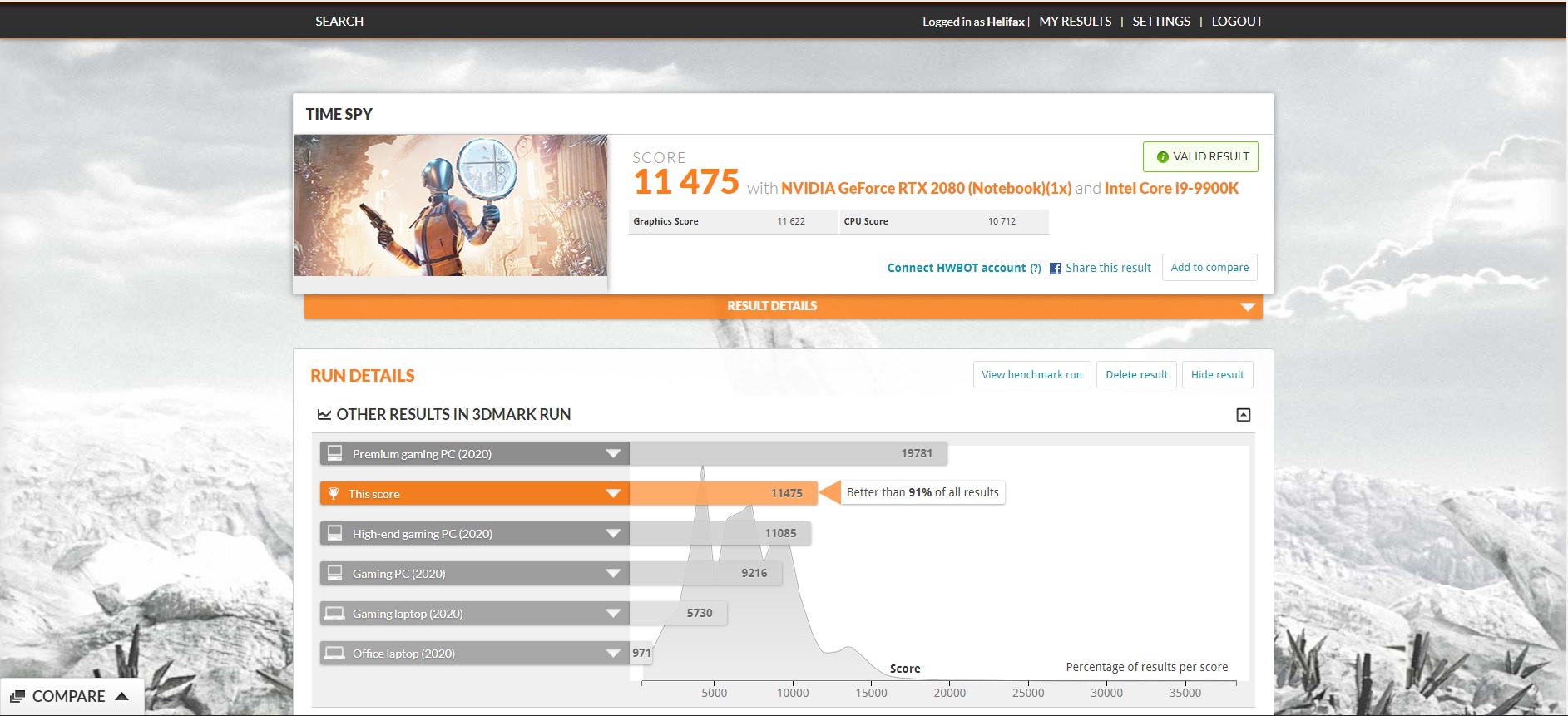Click the HWBOT help question mark
The image size is (1568, 716).
tap(1036, 269)
